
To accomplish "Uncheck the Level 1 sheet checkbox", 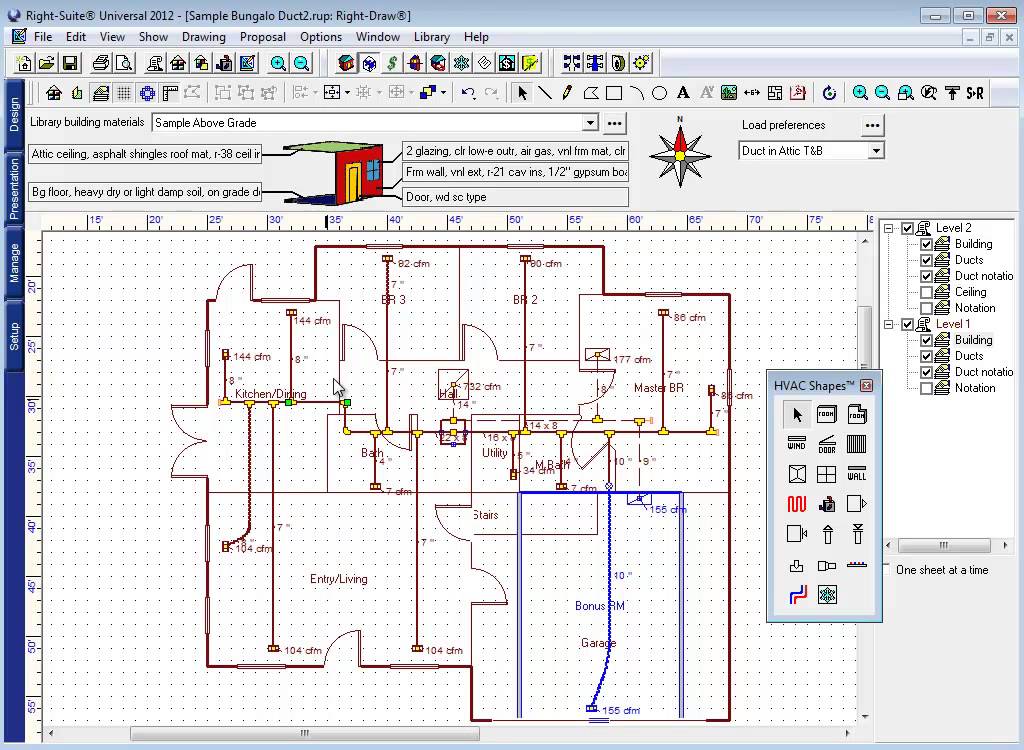I will point(907,324).
